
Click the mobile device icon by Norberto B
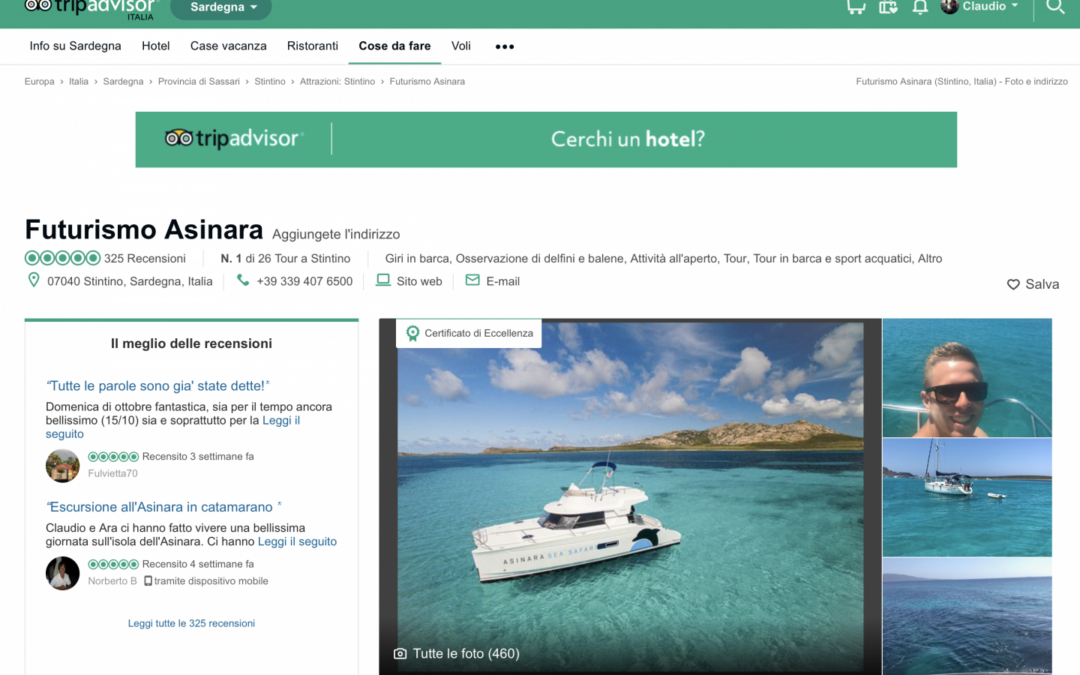click(x=147, y=581)
